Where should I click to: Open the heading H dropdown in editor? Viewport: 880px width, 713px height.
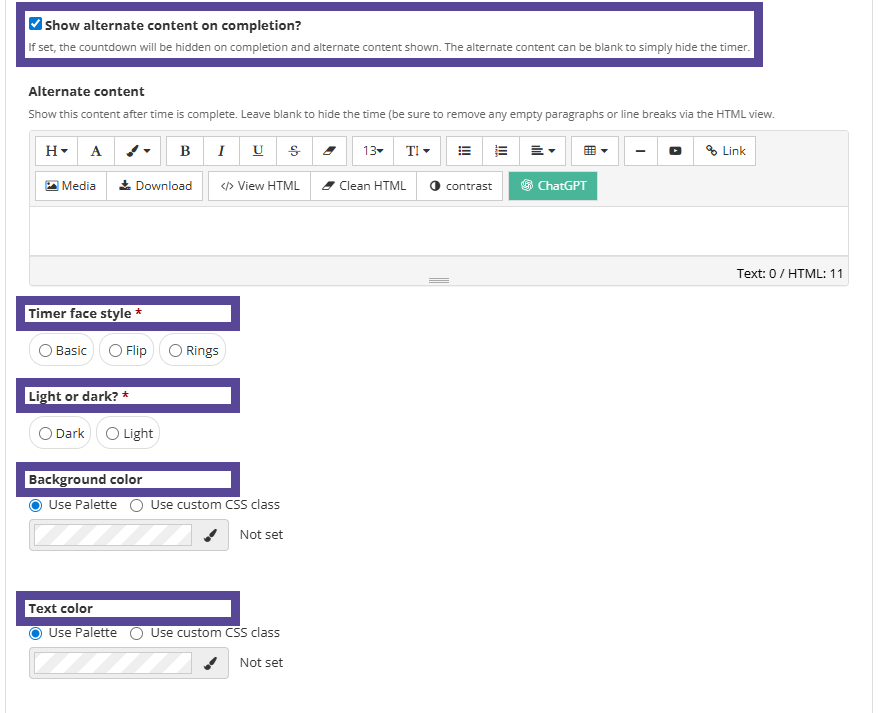tap(56, 151)
